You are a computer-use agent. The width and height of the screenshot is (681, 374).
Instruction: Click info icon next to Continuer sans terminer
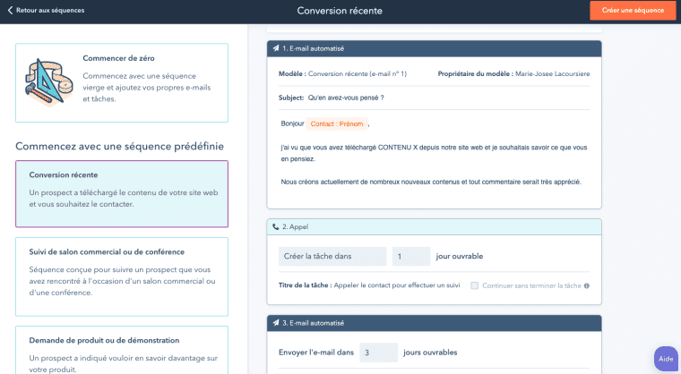(x=586, y=286)
